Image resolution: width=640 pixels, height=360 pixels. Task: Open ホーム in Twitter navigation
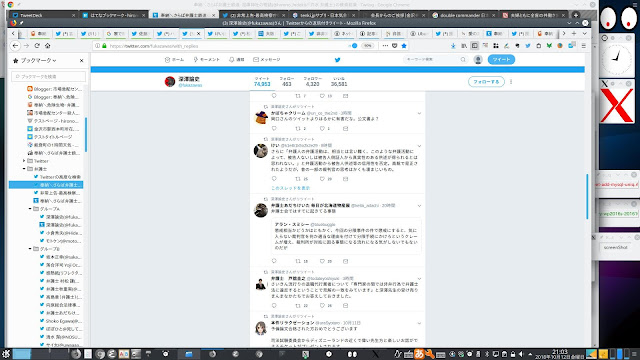(174, 60)
